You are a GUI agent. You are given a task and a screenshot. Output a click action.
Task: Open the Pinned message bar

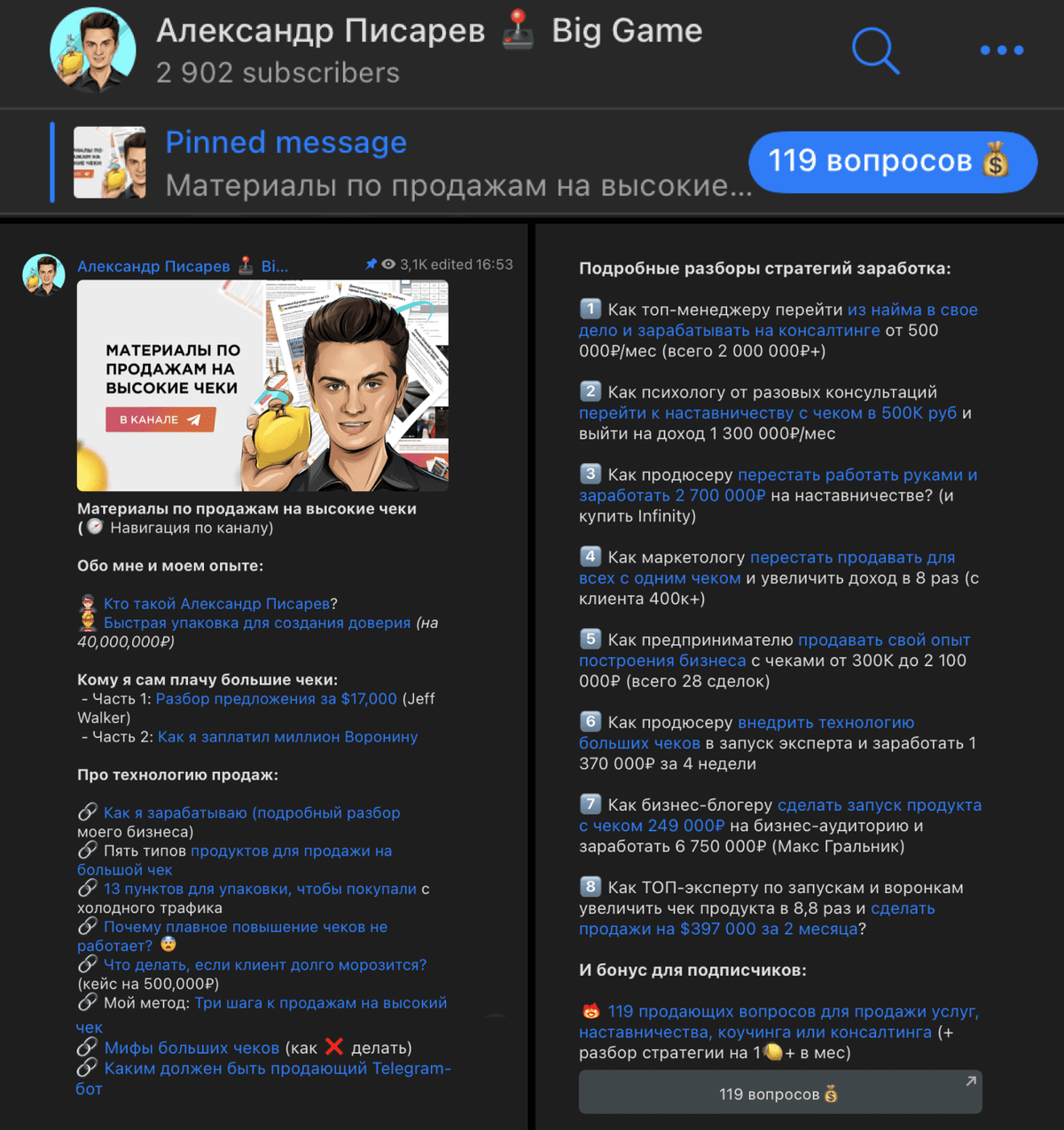coord(399,162)
